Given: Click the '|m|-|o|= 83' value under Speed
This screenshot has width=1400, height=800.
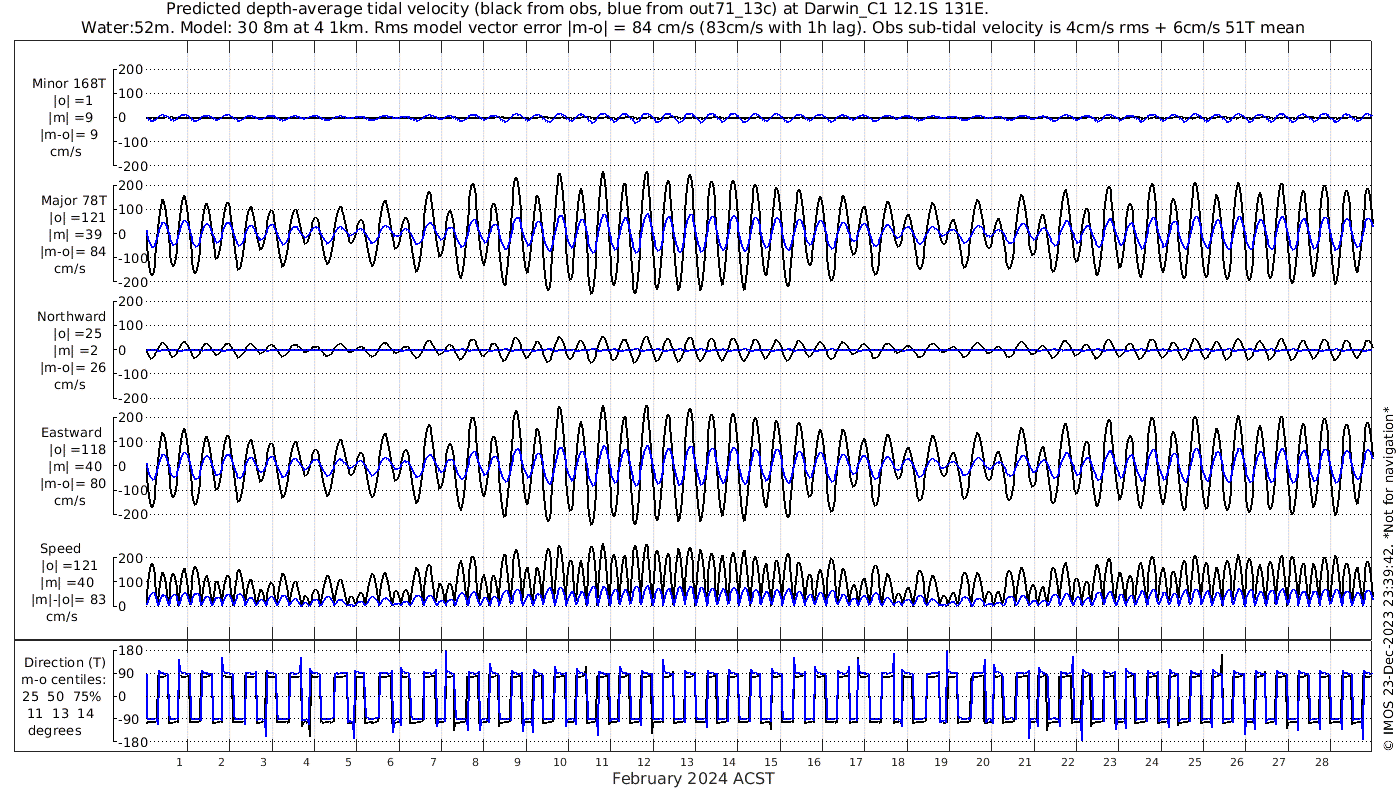Looking at the screenshot, I should point(70,599).
